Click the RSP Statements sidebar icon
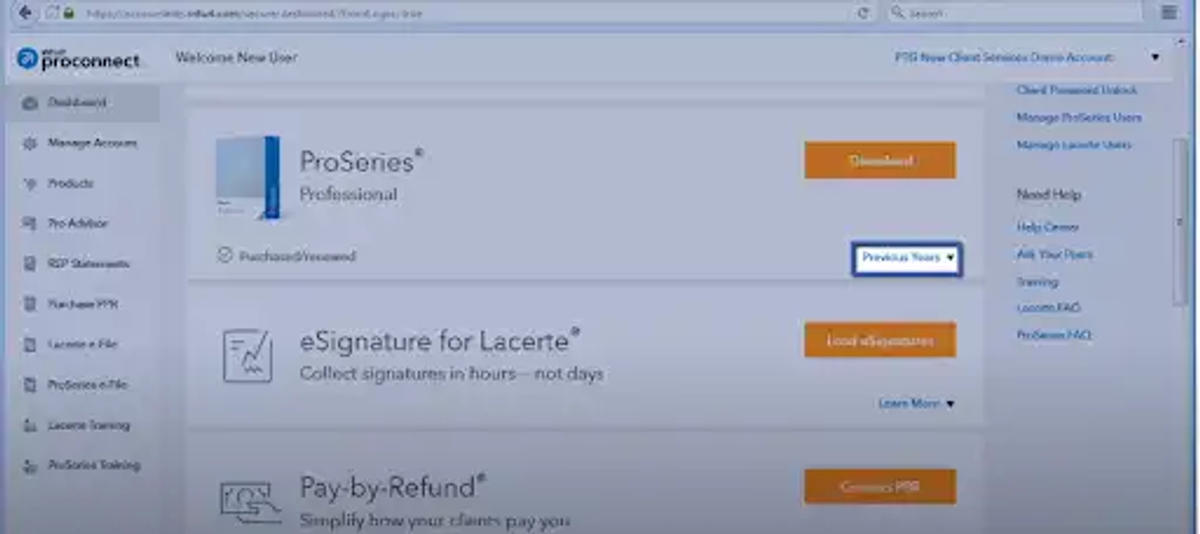Viewport: 1200px width, 534px height. coord(29,264)
